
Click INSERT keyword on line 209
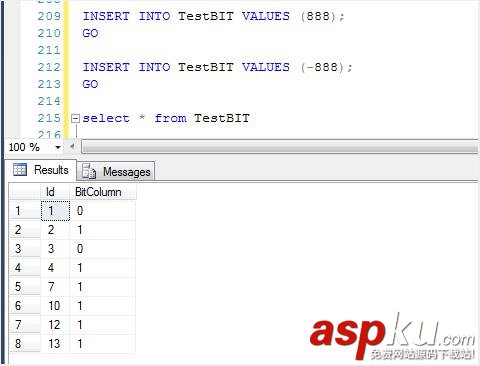tap(106, 16)
